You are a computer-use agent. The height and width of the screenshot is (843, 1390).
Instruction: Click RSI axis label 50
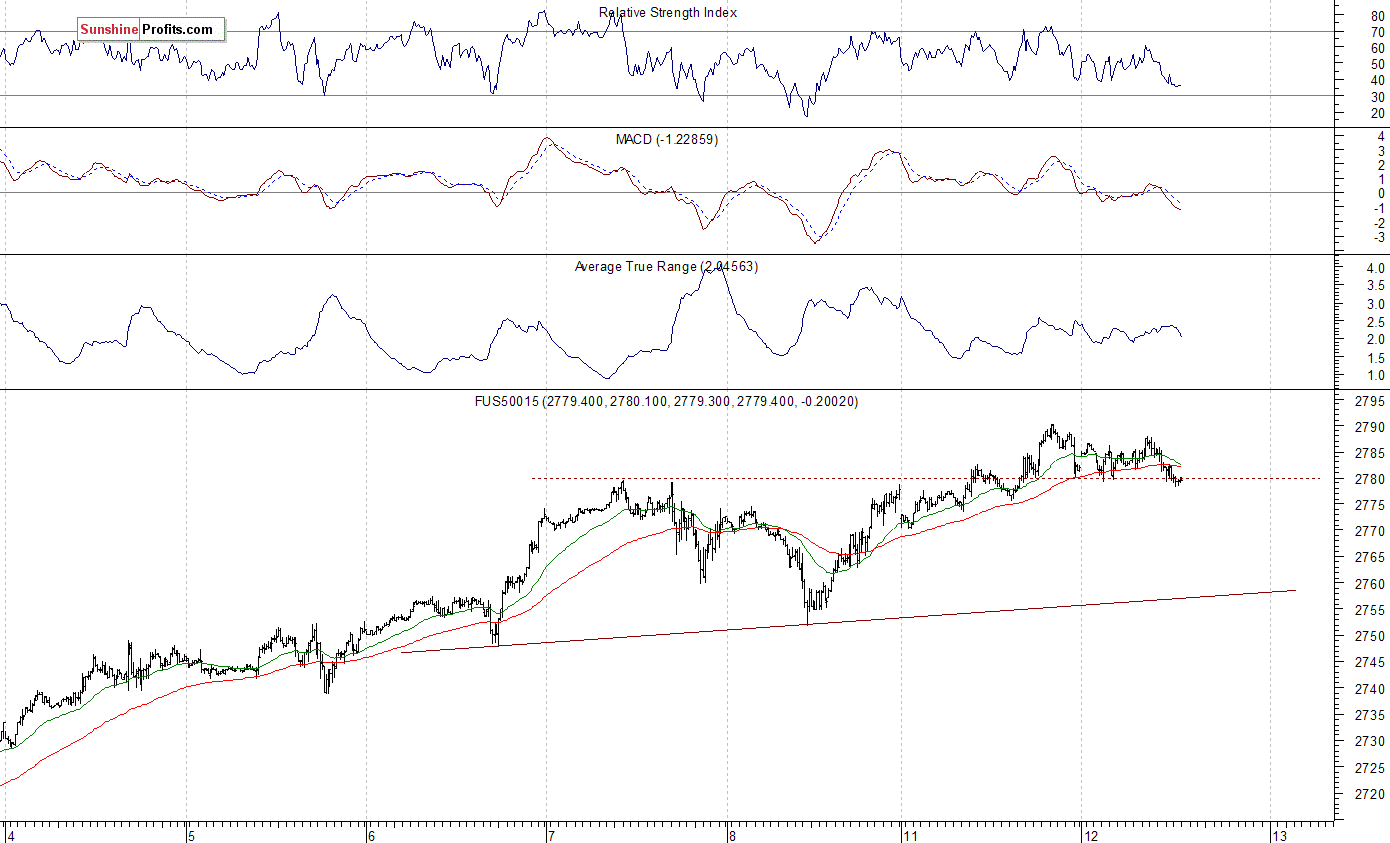(x=1377, y=64)
